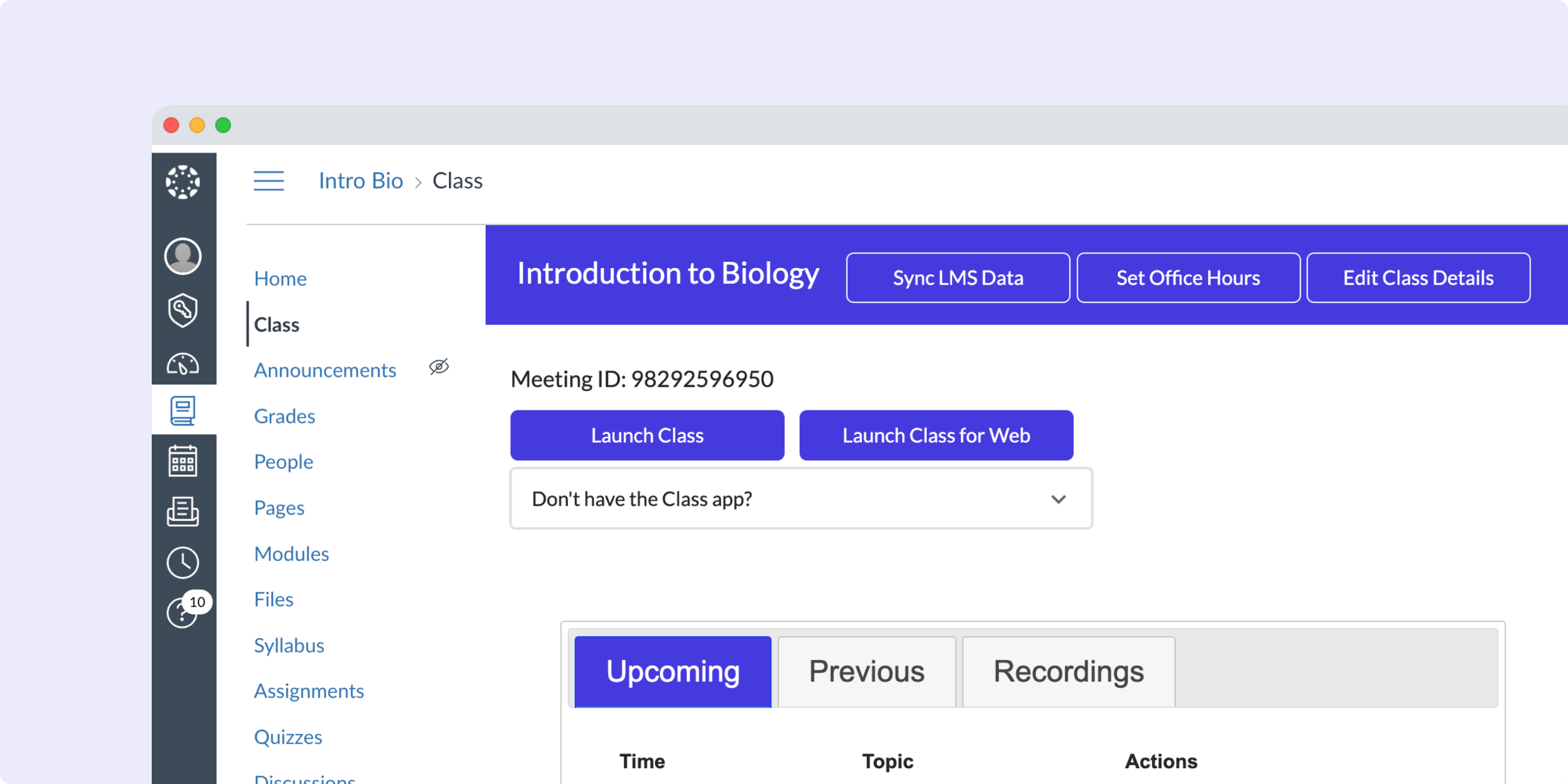This screenshot has width=1568, height=784.
Task: Open the Dashboard gauge icon
Action: [x=183, y=364]
